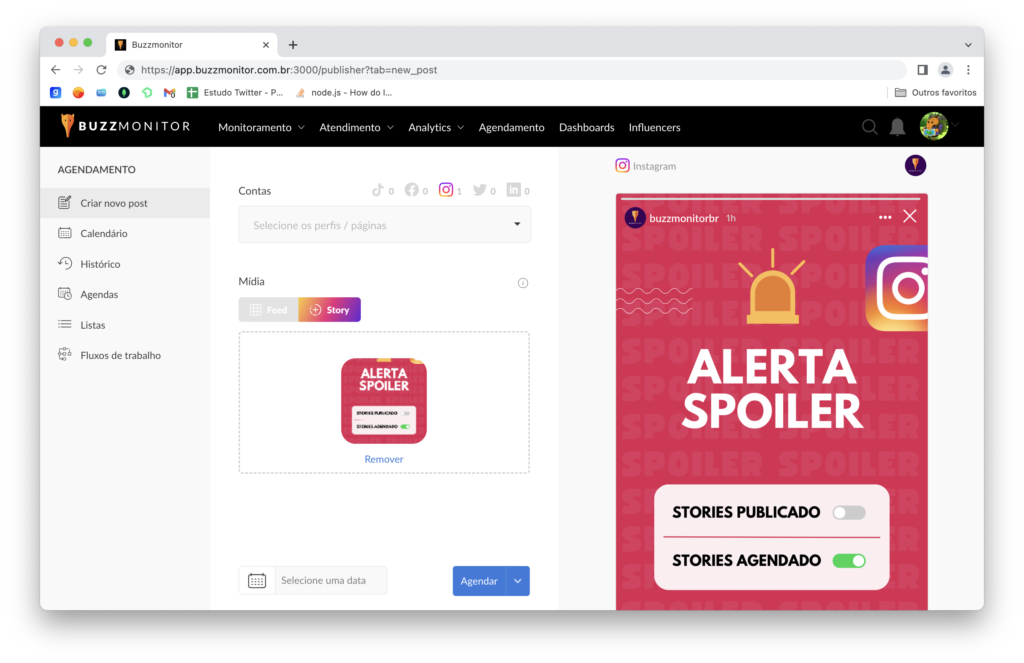Open the Selecione os perfis dropdown
Viewport: 1024px width, 663px height.
tap(384, 225)
